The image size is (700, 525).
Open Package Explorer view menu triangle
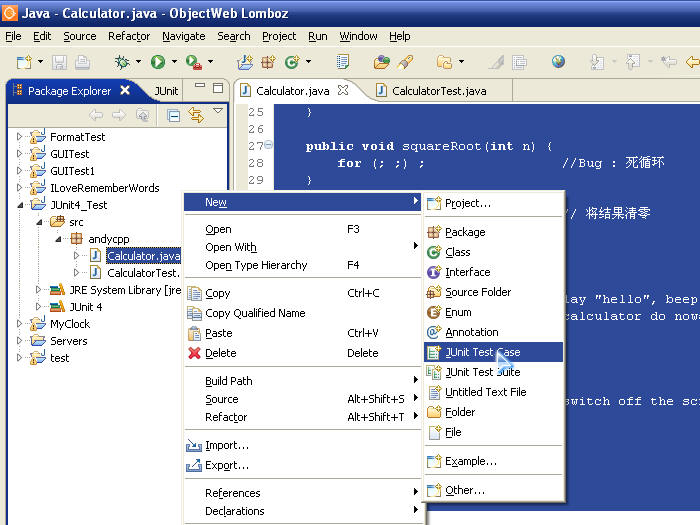pos(218,112)
